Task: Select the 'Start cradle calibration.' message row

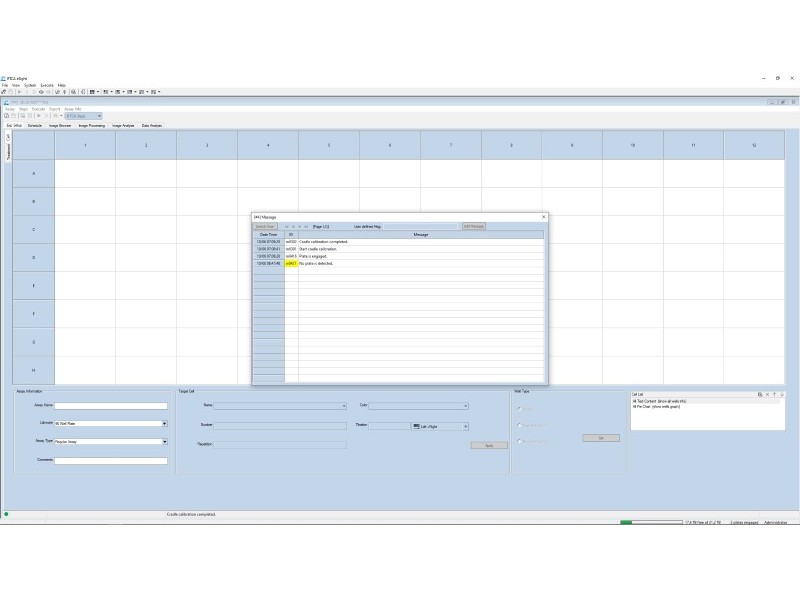Action: 398,249
